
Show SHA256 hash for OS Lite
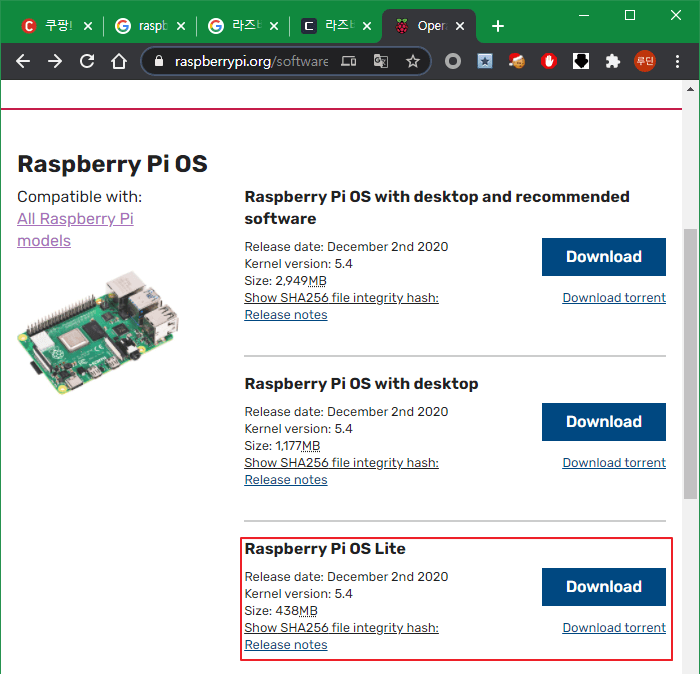pos(342,628)
